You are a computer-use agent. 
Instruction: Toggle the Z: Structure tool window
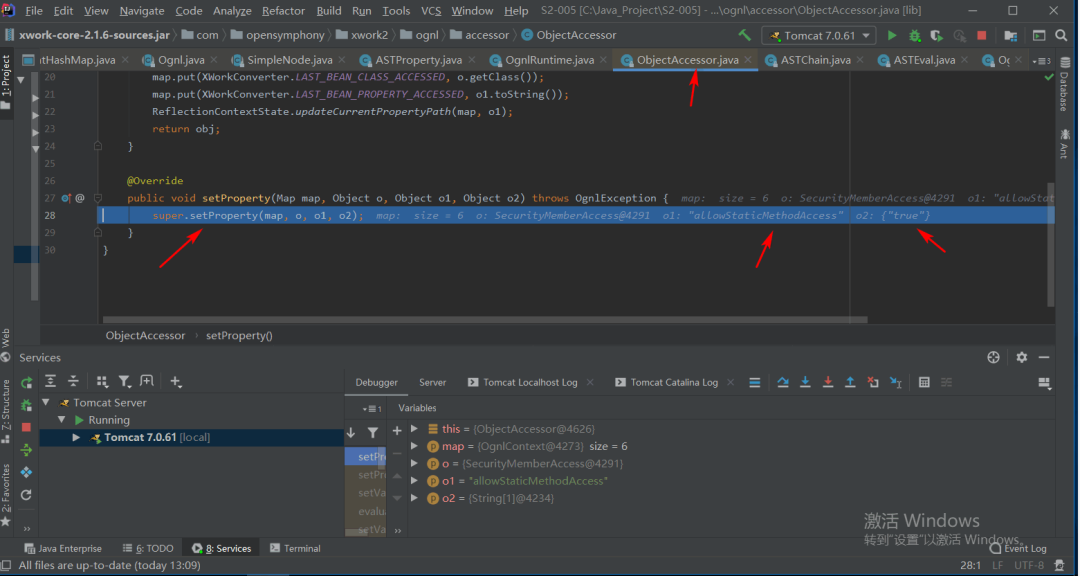6,412
